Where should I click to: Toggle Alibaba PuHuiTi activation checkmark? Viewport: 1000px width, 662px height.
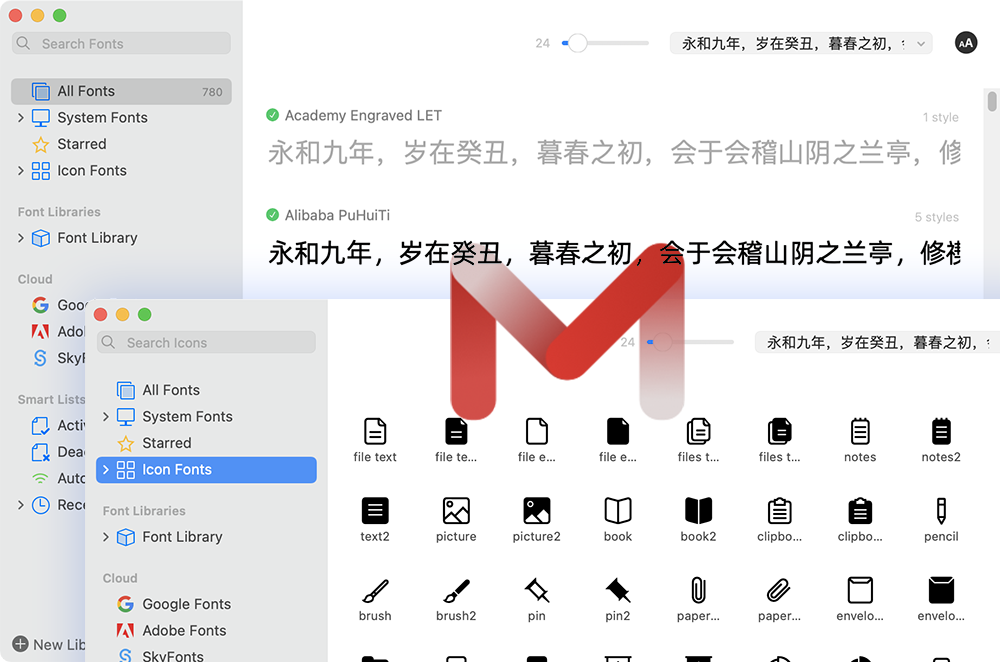pos(273,215)
